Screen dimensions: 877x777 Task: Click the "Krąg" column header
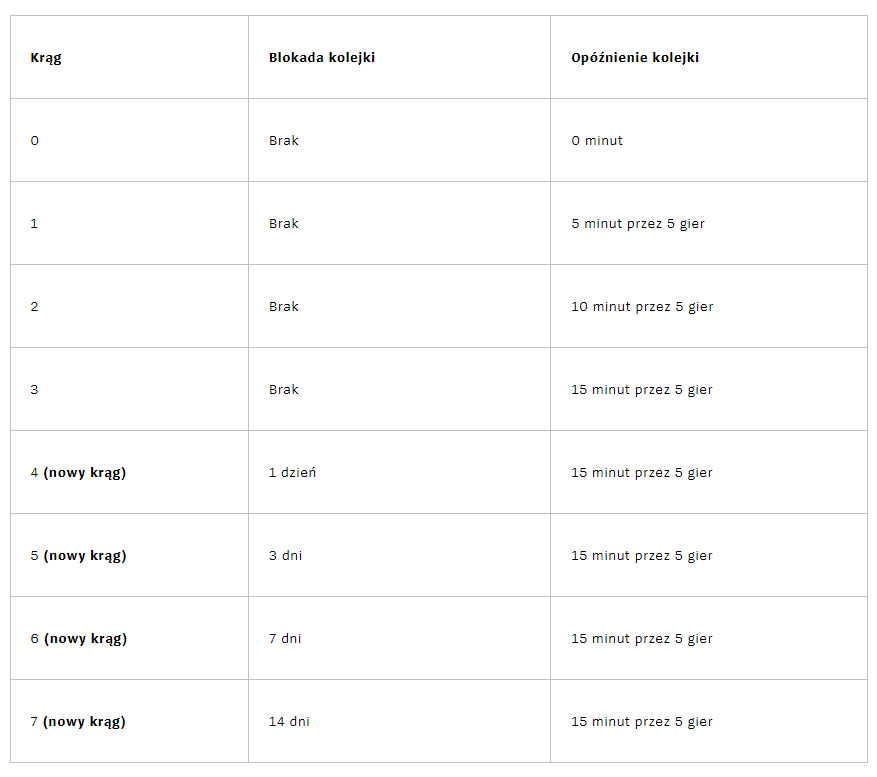pos(46,58)
